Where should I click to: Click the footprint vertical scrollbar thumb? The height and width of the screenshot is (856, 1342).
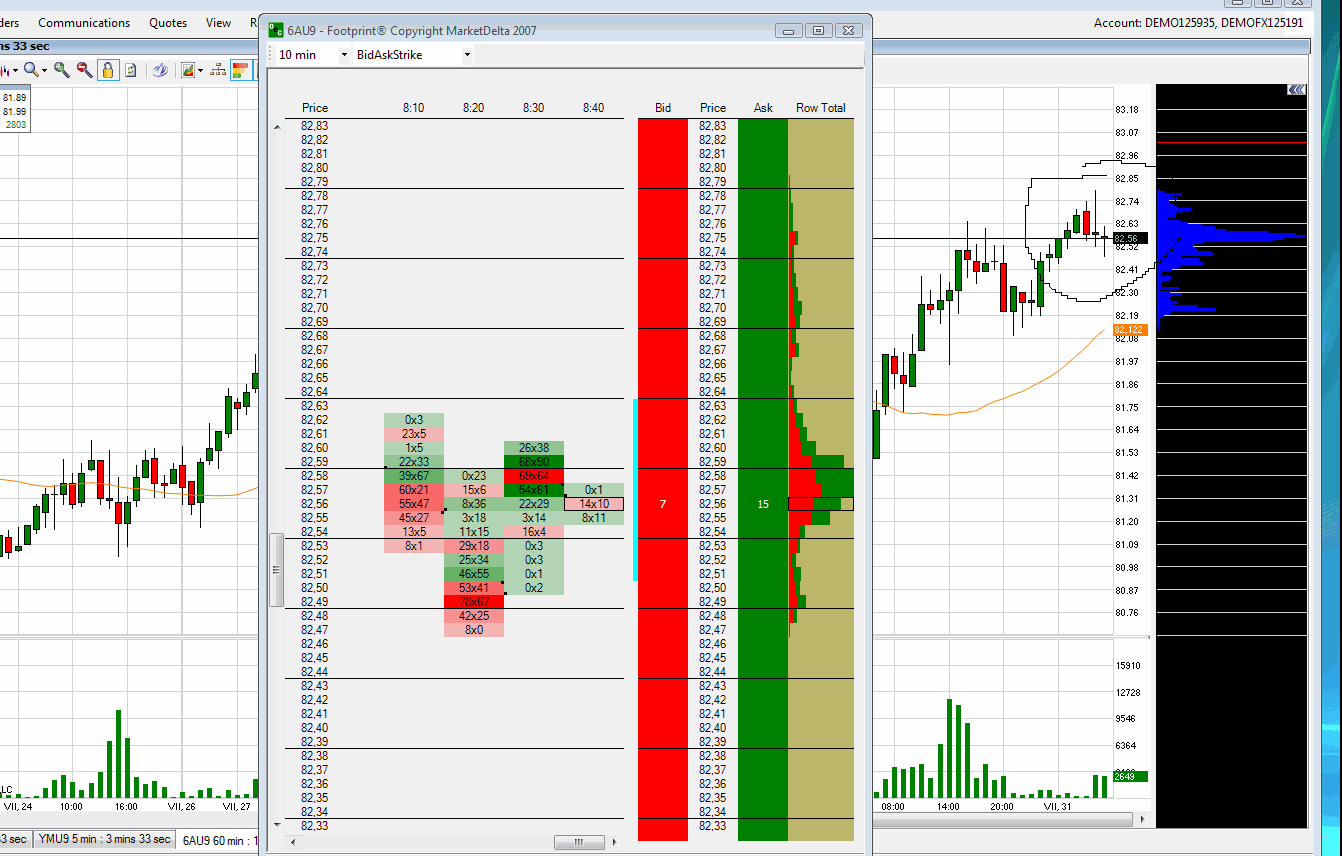(277, 570)
